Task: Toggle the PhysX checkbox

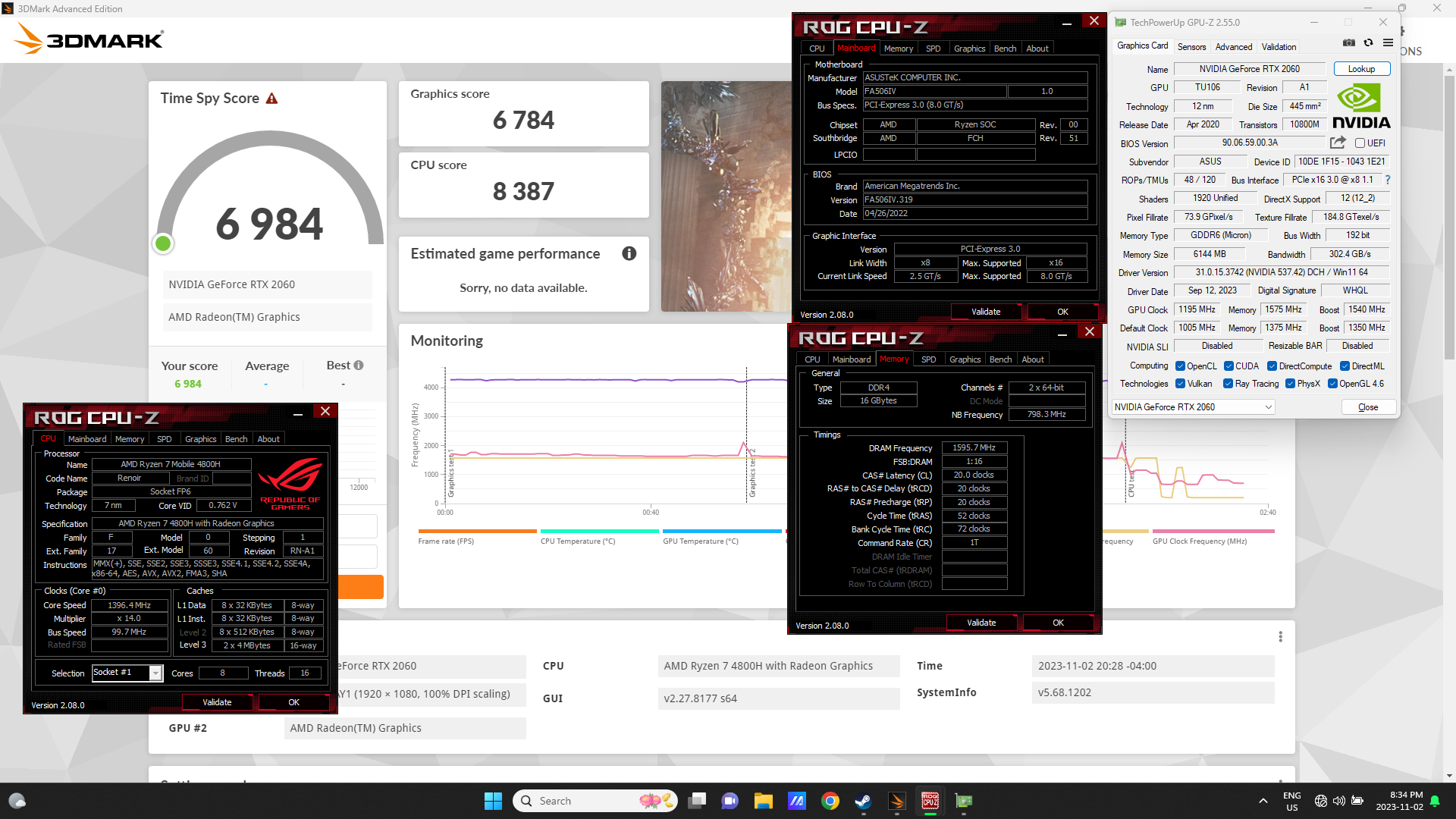Action: pos(1290,384)
